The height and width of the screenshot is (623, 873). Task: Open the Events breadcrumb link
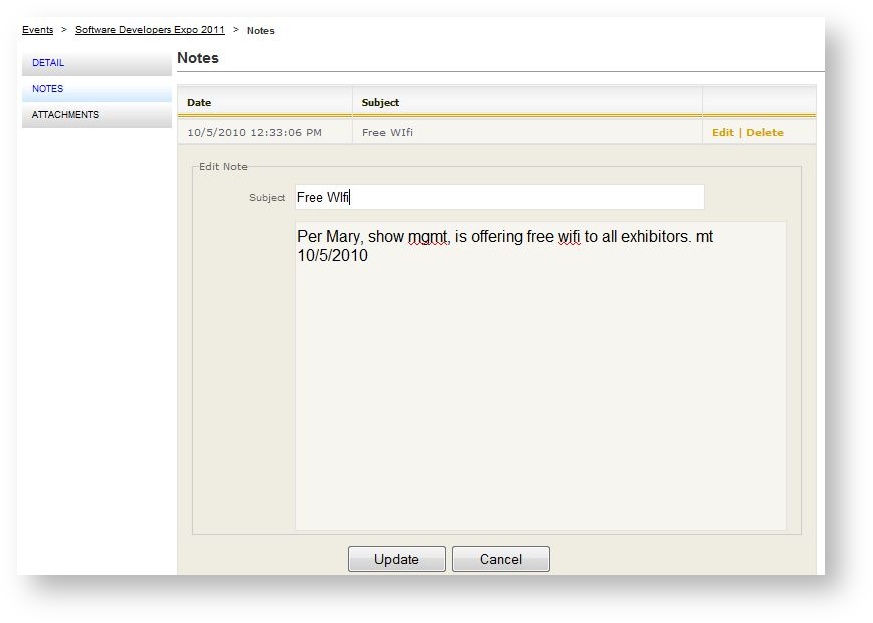point(37,30)
